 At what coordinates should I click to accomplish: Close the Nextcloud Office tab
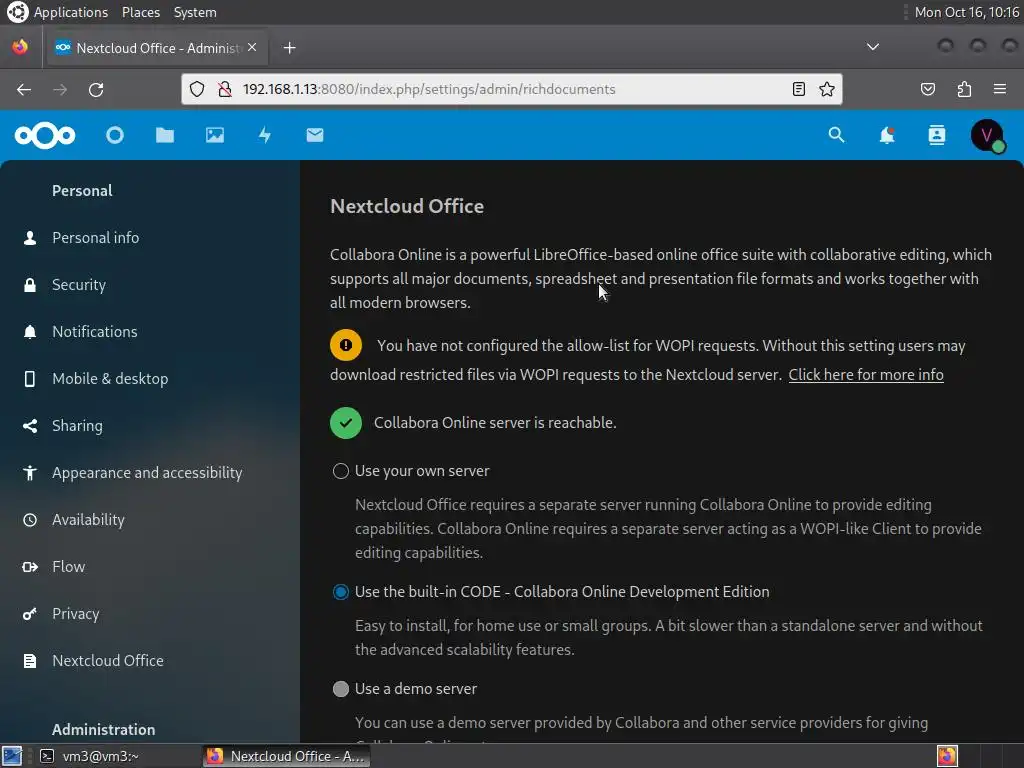(x=252, y=48)
